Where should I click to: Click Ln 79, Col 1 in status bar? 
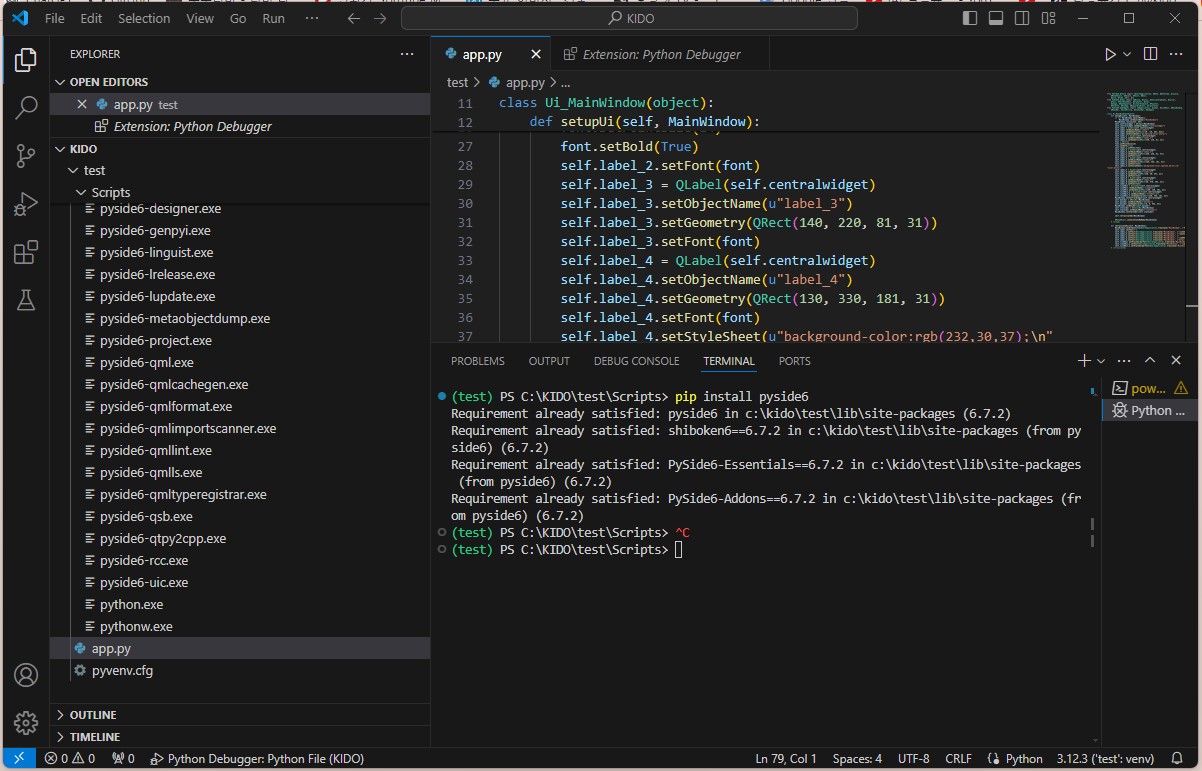(x=786, y=759)
